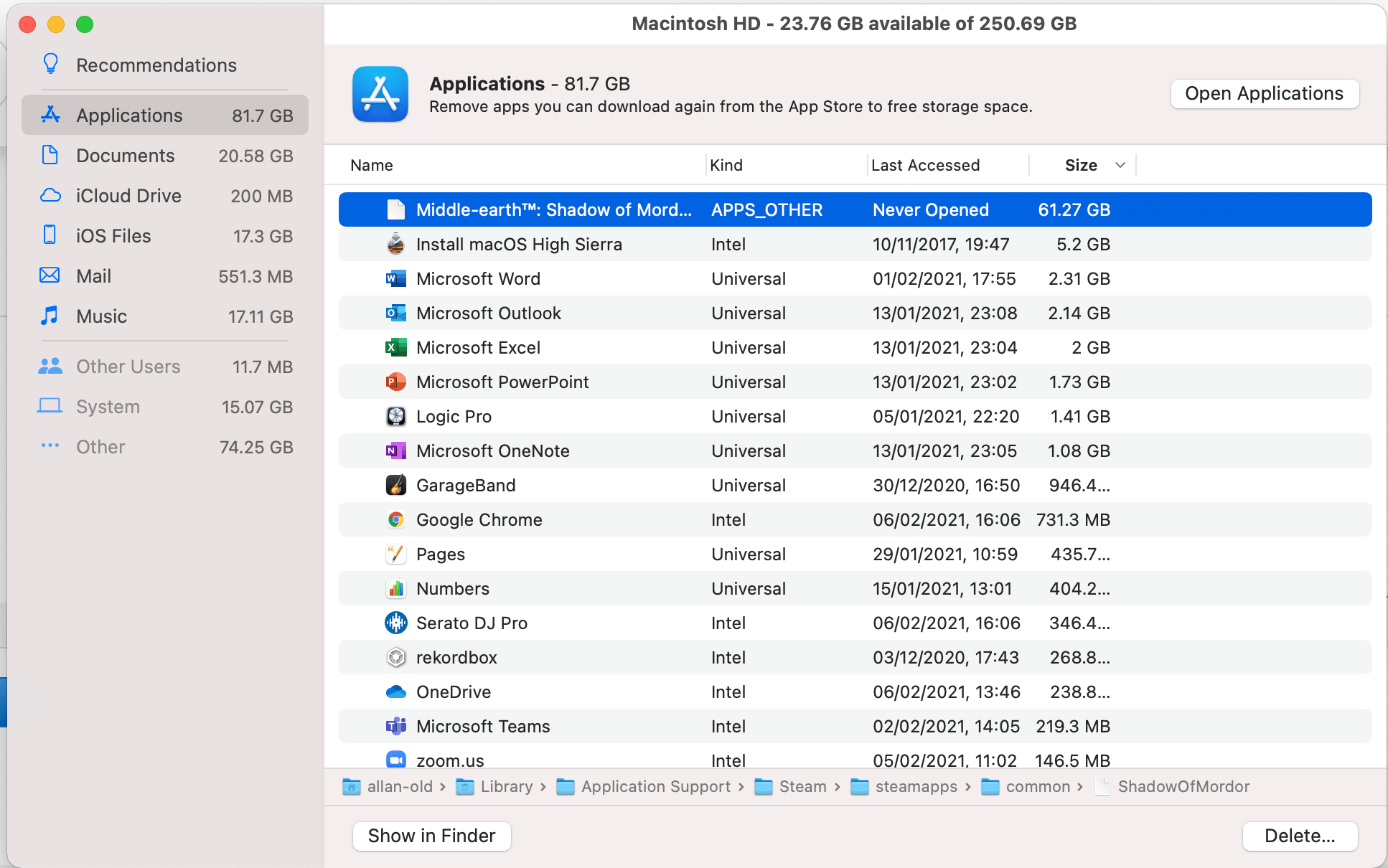Click the Name column header
The image size is (1388, 868).
coord(371,165)
